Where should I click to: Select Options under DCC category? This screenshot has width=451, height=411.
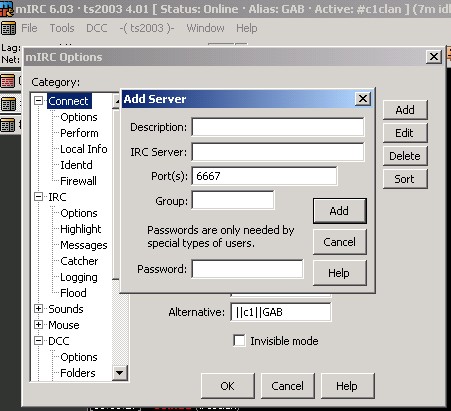click(x=79, y=357)
